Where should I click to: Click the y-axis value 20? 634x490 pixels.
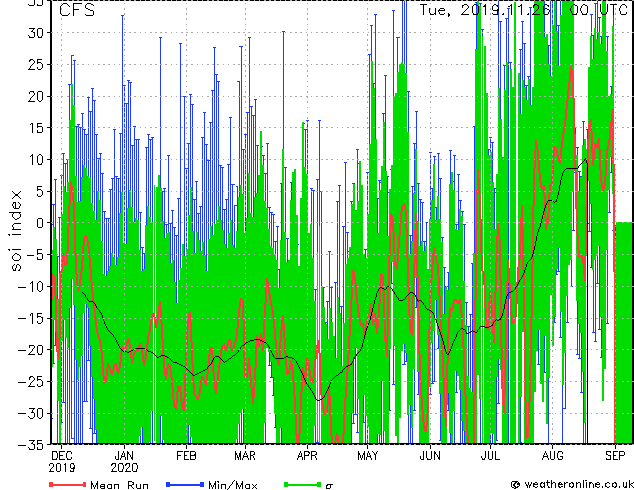[x=36, y=96]
